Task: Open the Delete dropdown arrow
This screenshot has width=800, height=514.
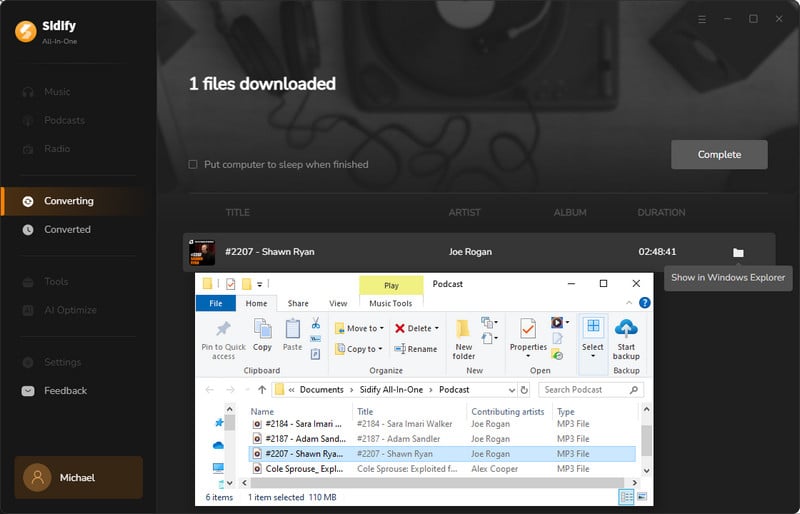Action: [437, 328]
